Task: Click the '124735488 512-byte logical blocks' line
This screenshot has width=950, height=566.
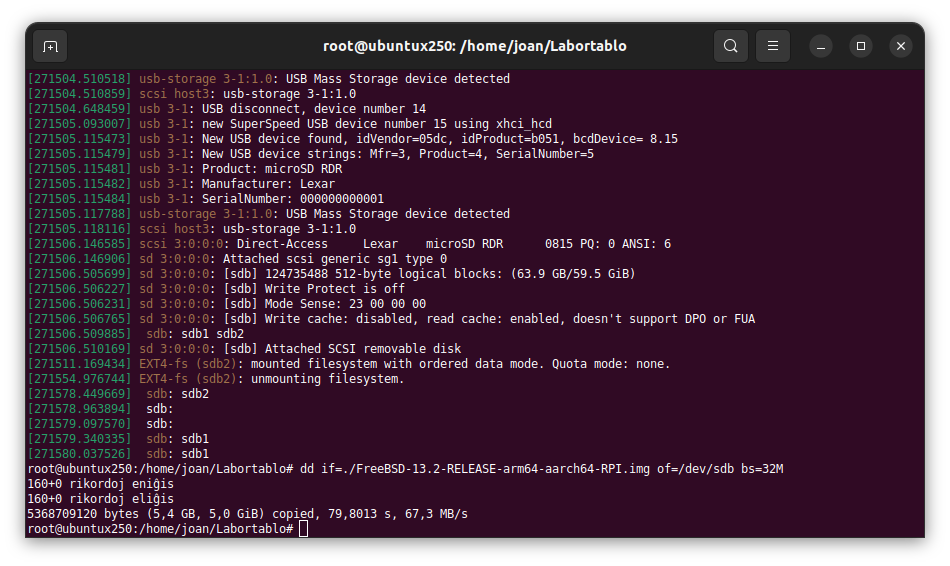Action: point(331,274)
